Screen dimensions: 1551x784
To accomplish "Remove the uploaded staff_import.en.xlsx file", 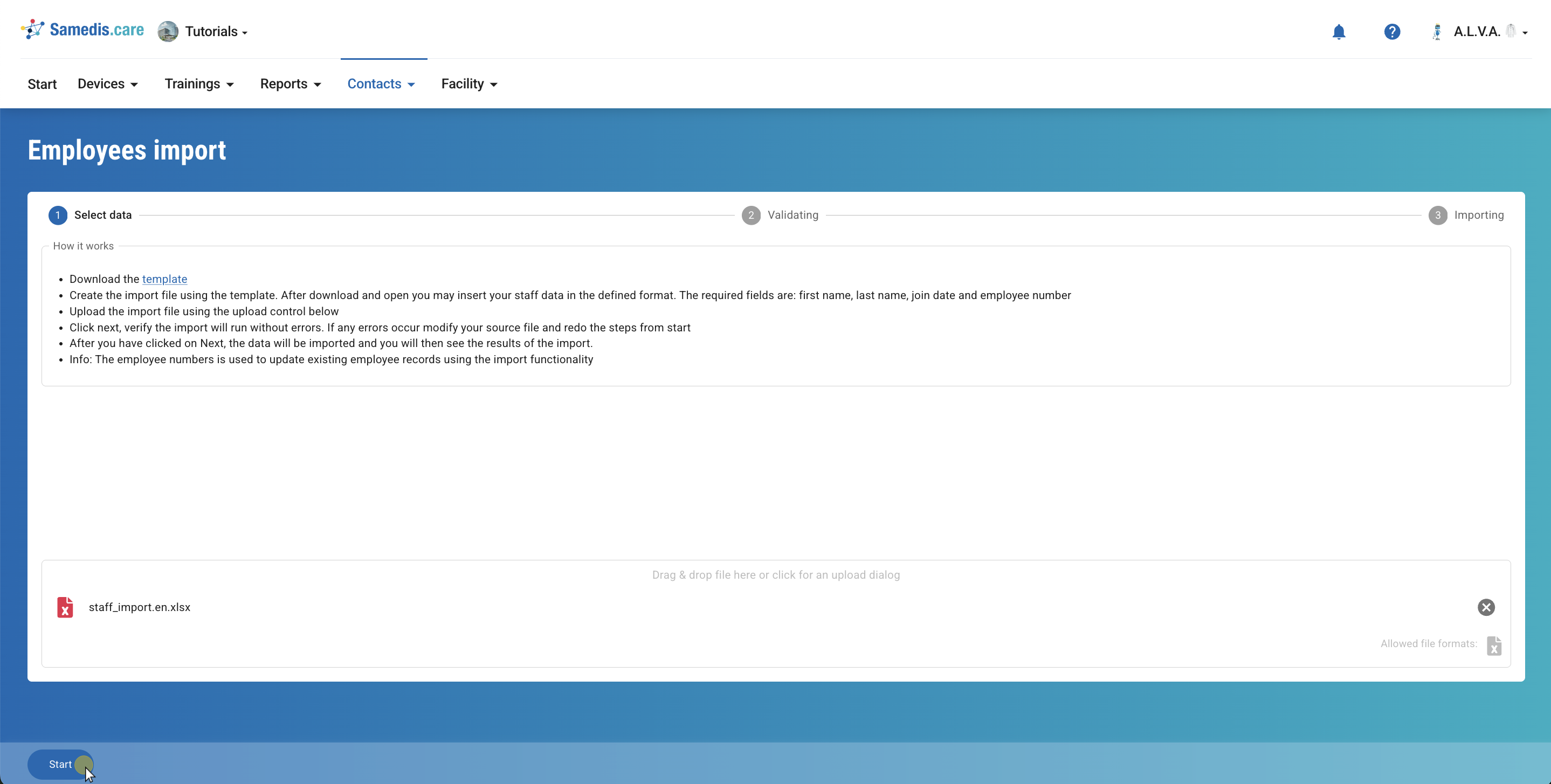I will coord(1485,607).
